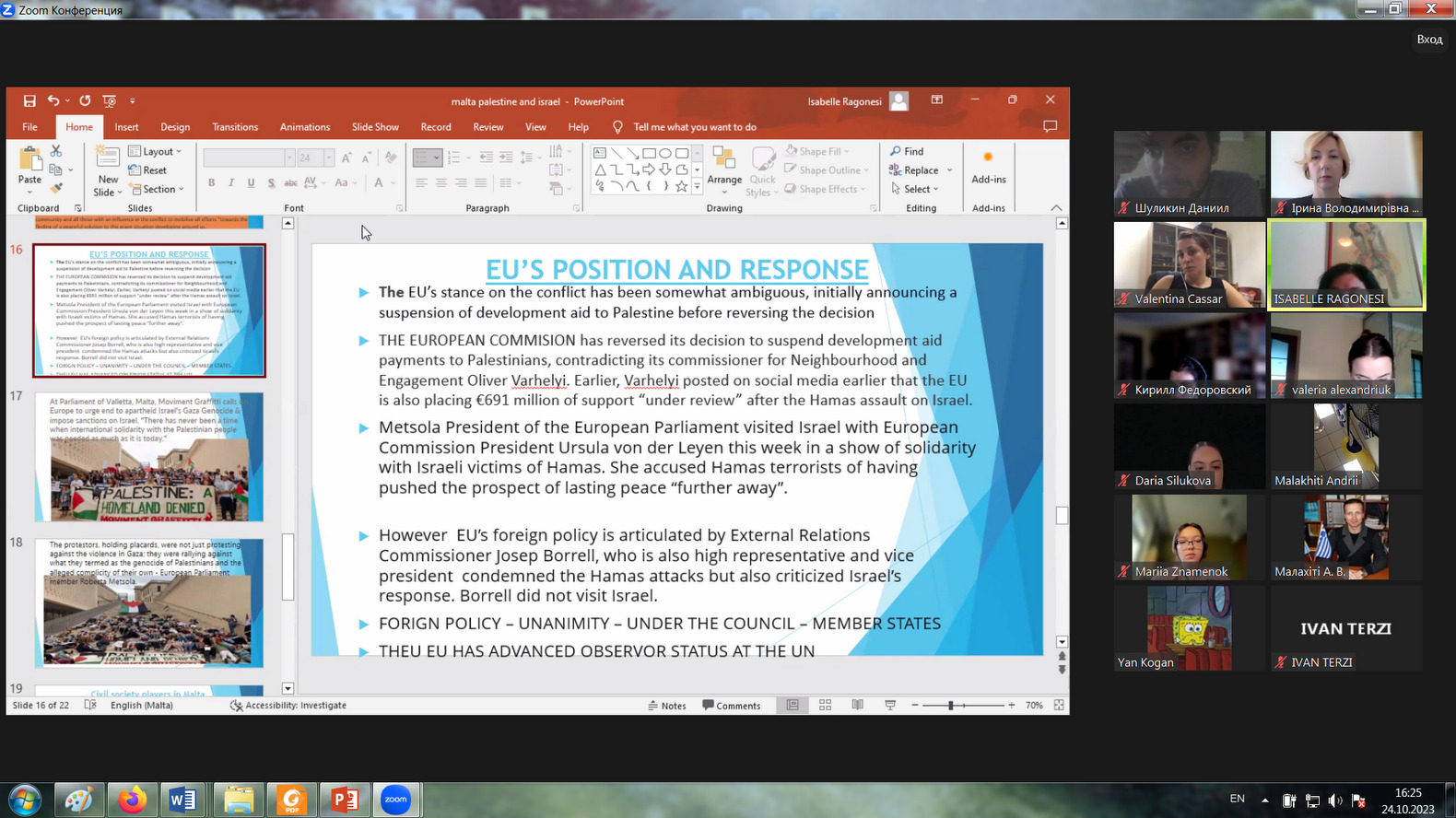Open the Transitions tab

[235, 127]
